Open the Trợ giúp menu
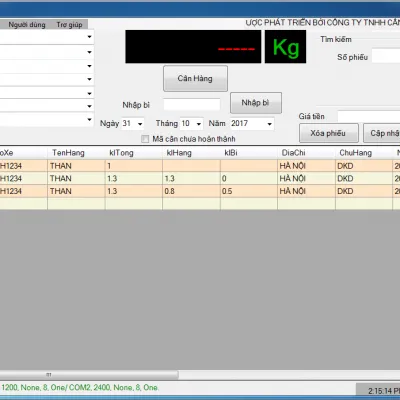The height and width of the screenshot is (400, 400). tap(69, 25)
